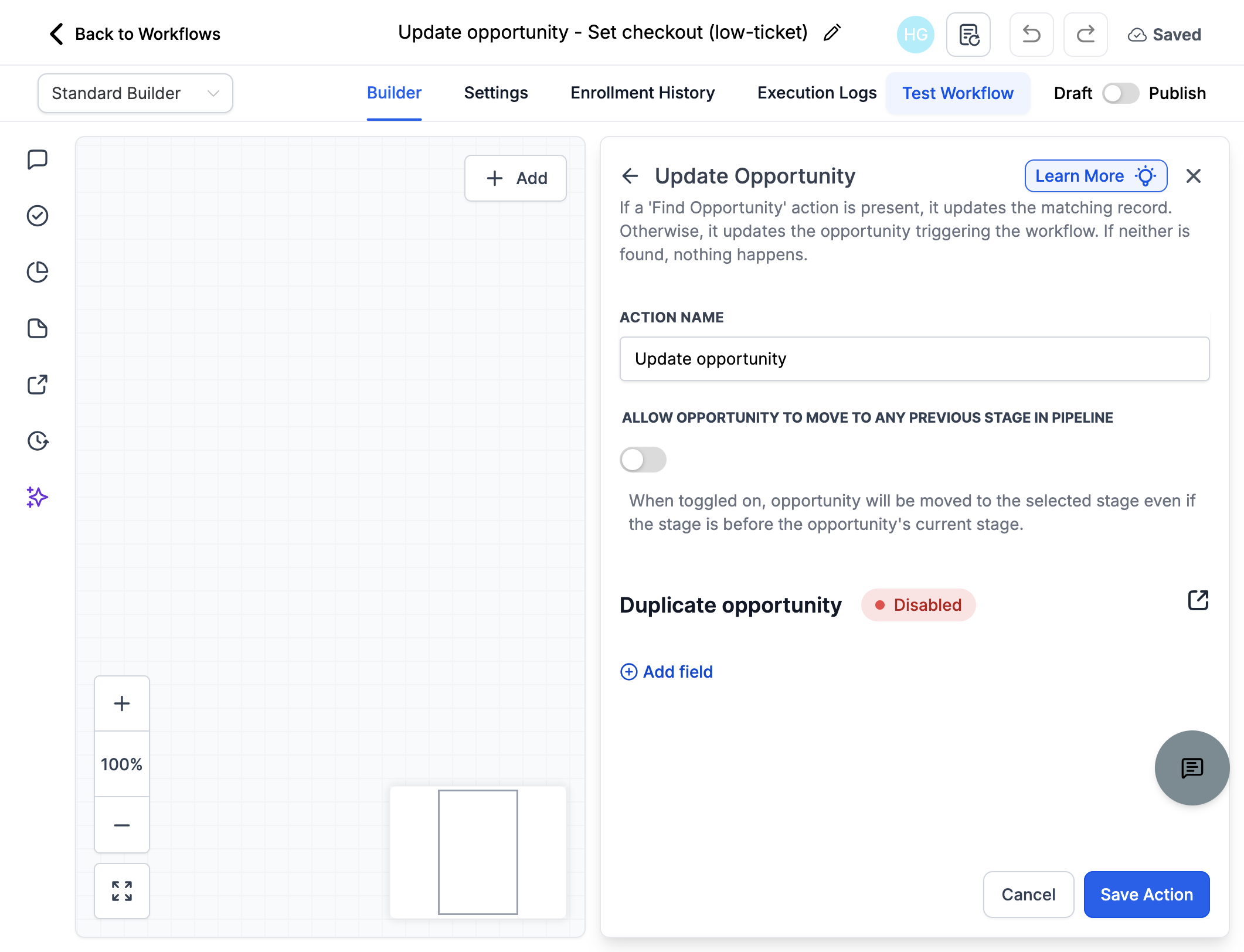1244x952 pixels.
Task: Toggle allow move to previous stage
Action: point(643,460)
